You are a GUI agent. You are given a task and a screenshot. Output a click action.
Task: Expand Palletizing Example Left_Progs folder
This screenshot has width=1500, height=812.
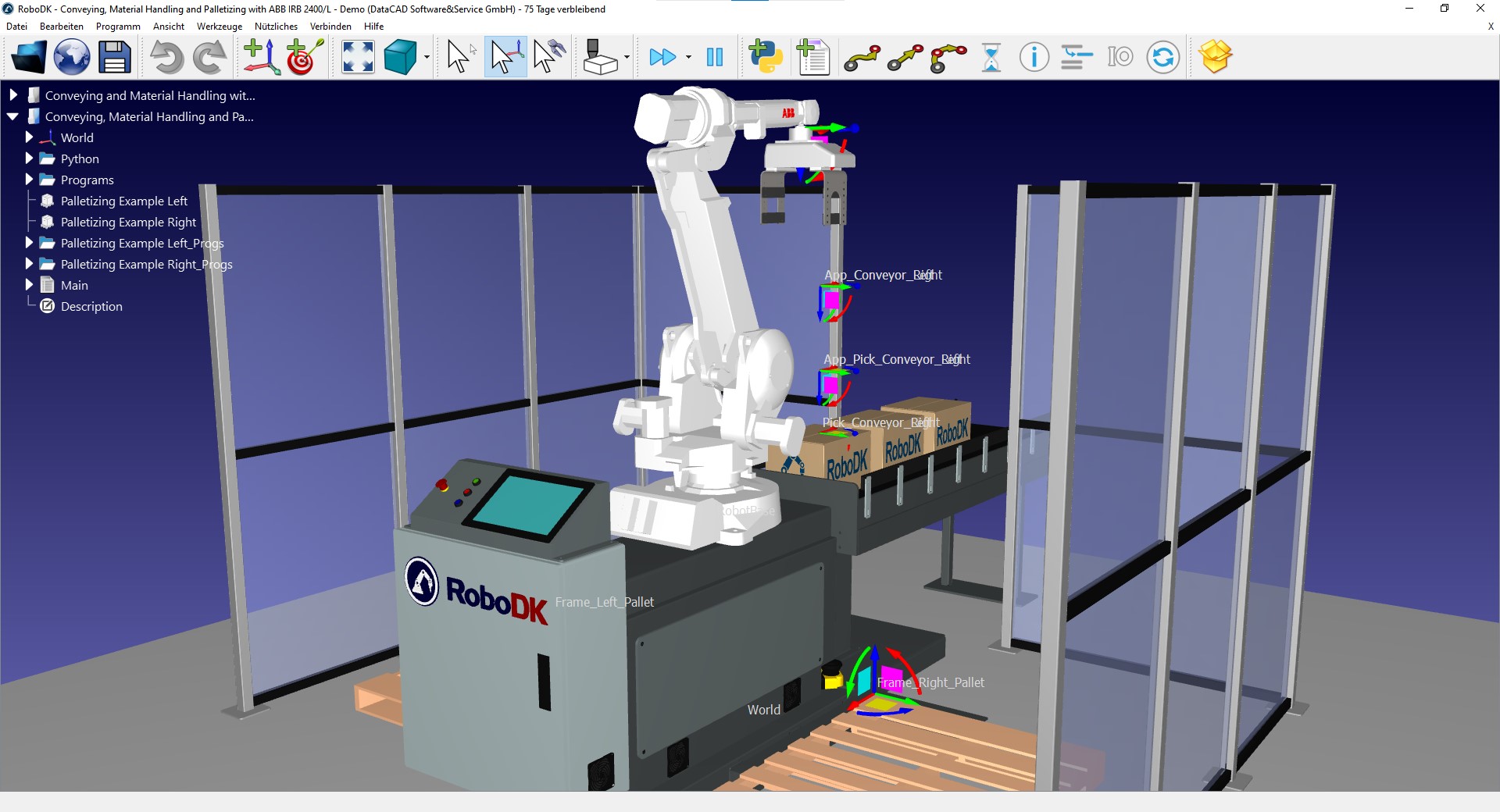pos(29,243)
